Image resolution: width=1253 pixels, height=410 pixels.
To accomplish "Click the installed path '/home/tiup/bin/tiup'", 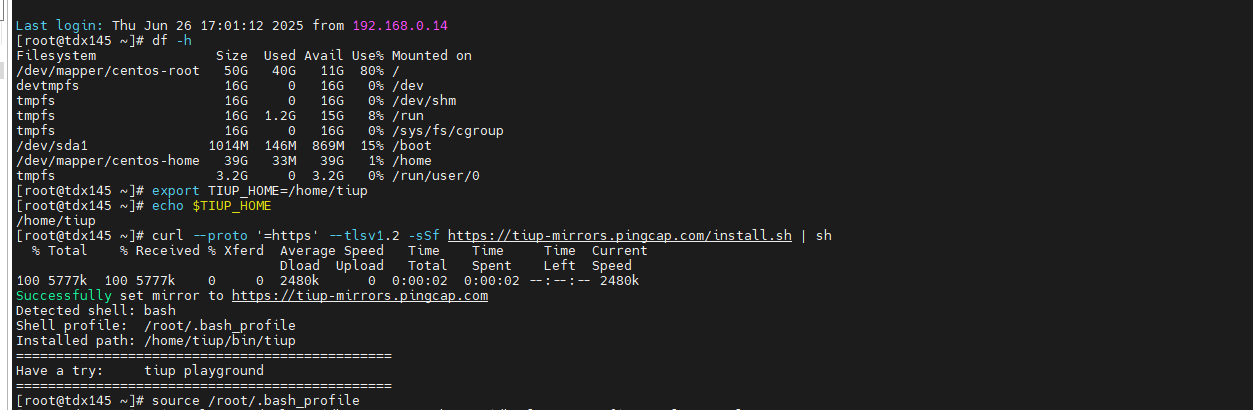I will coord(220,341).
